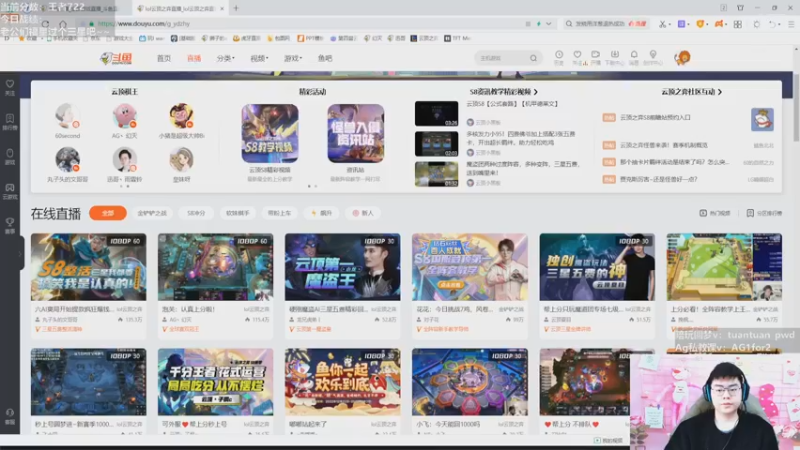
Task: Expand the 视频 dropdown in navigation
Action: [x=259, y=58]
